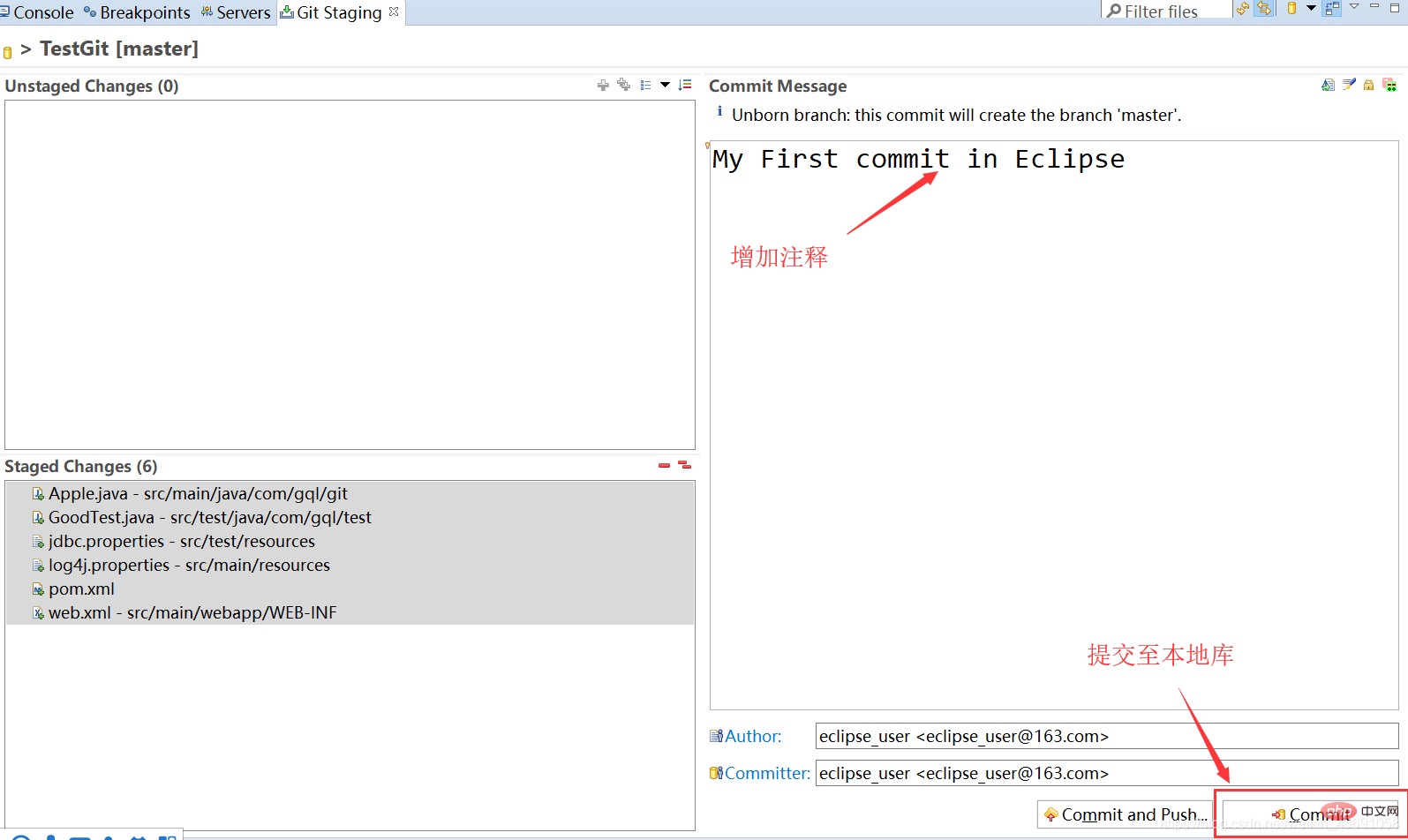Viewport: 1408px width, 840px height.
Task: Click Remove selected files from index icon
Action: (664, 465)
